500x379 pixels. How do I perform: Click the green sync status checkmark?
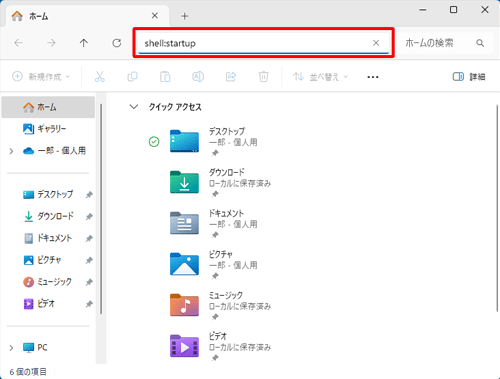(x=154, y=142)
